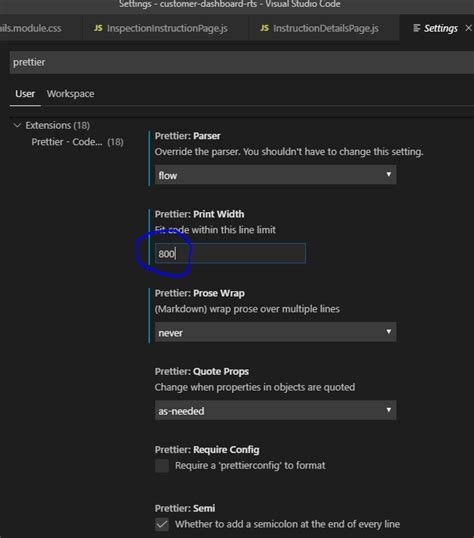Collapse the Extensions (18) tree section
This screenshot has height=538, width=474.
click(x=17, y=125)
